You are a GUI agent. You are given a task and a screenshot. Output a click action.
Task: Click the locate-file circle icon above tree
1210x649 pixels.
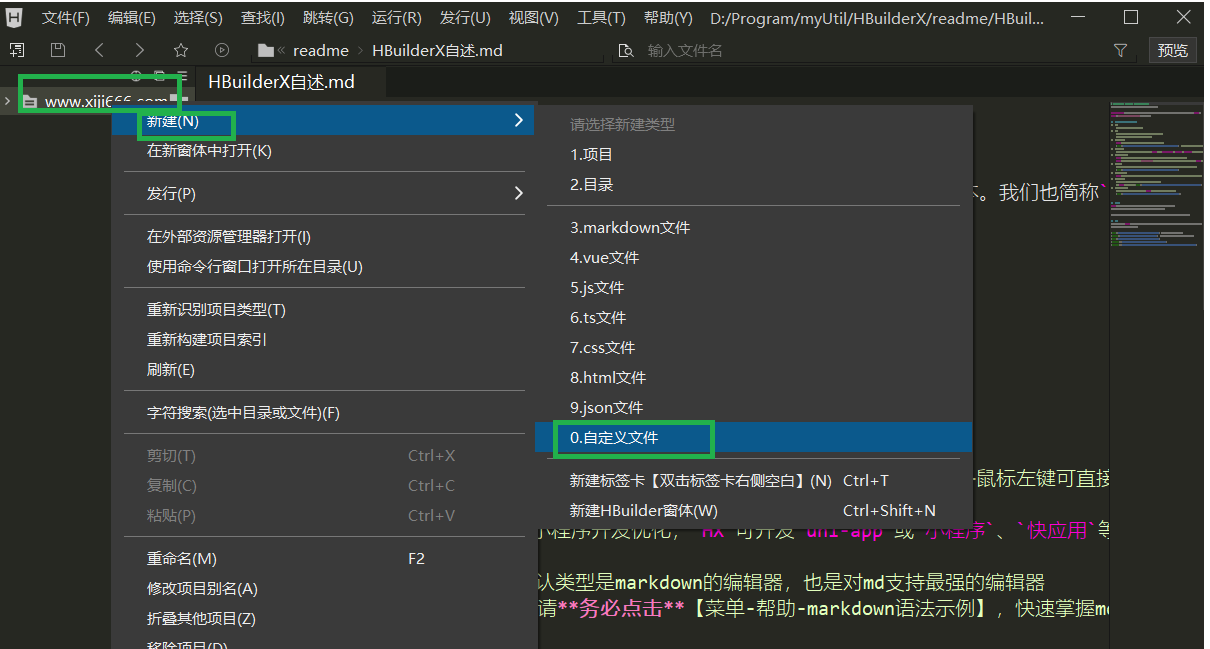tap(136, 76)
